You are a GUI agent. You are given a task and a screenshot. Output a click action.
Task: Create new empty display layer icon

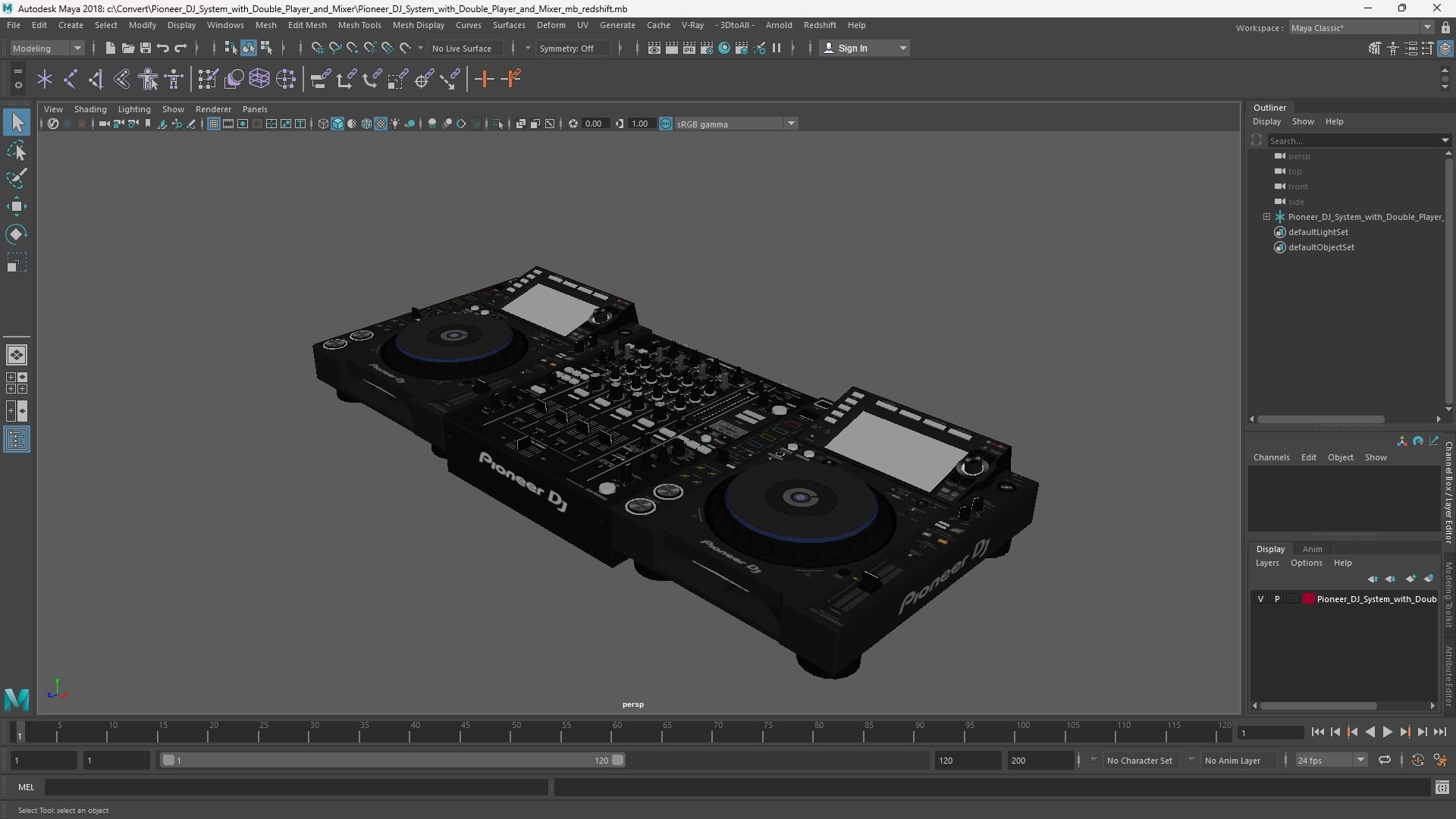(1410, 579)
